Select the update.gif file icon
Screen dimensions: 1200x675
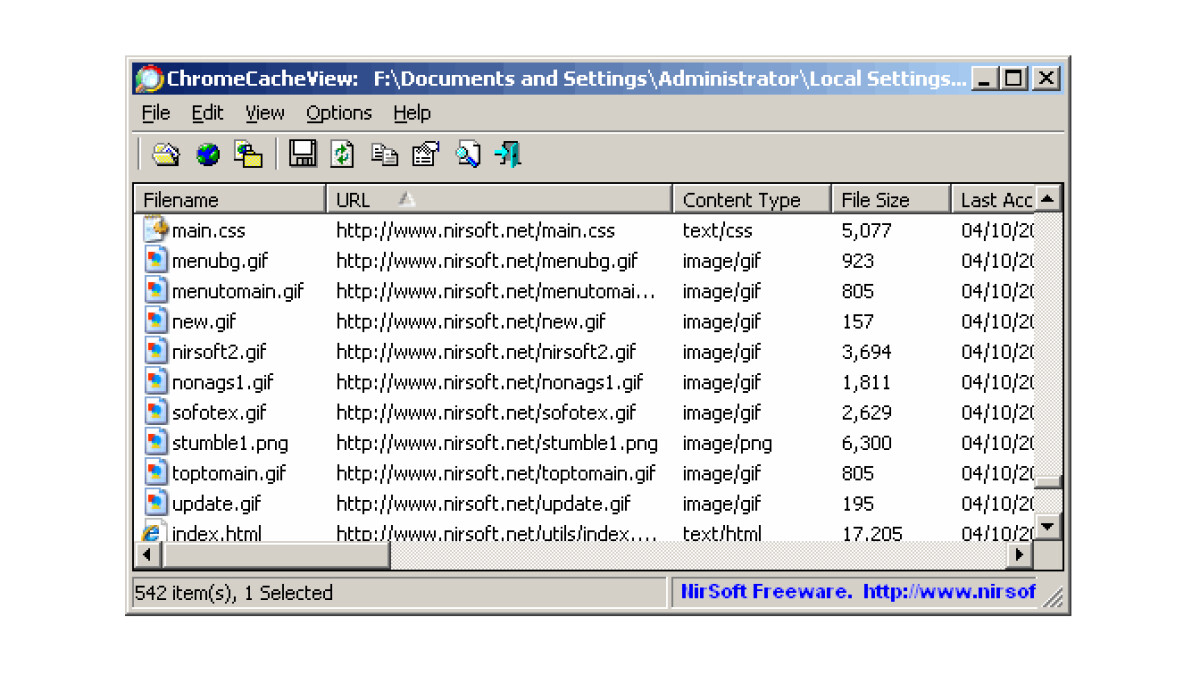tap(155, 503)
